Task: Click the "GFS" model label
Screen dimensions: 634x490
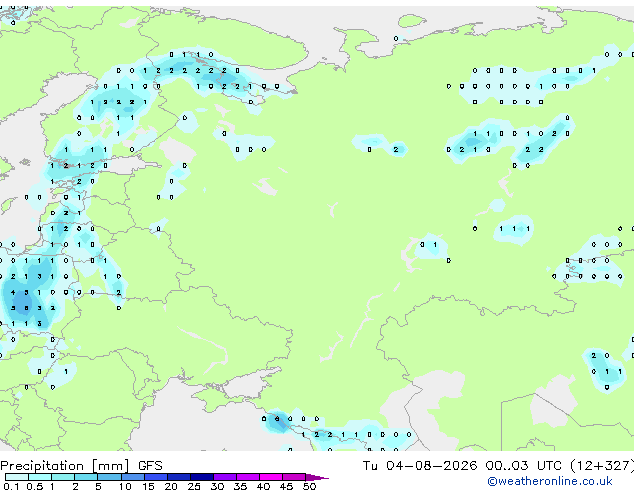Action: click(x=150, y=466)
